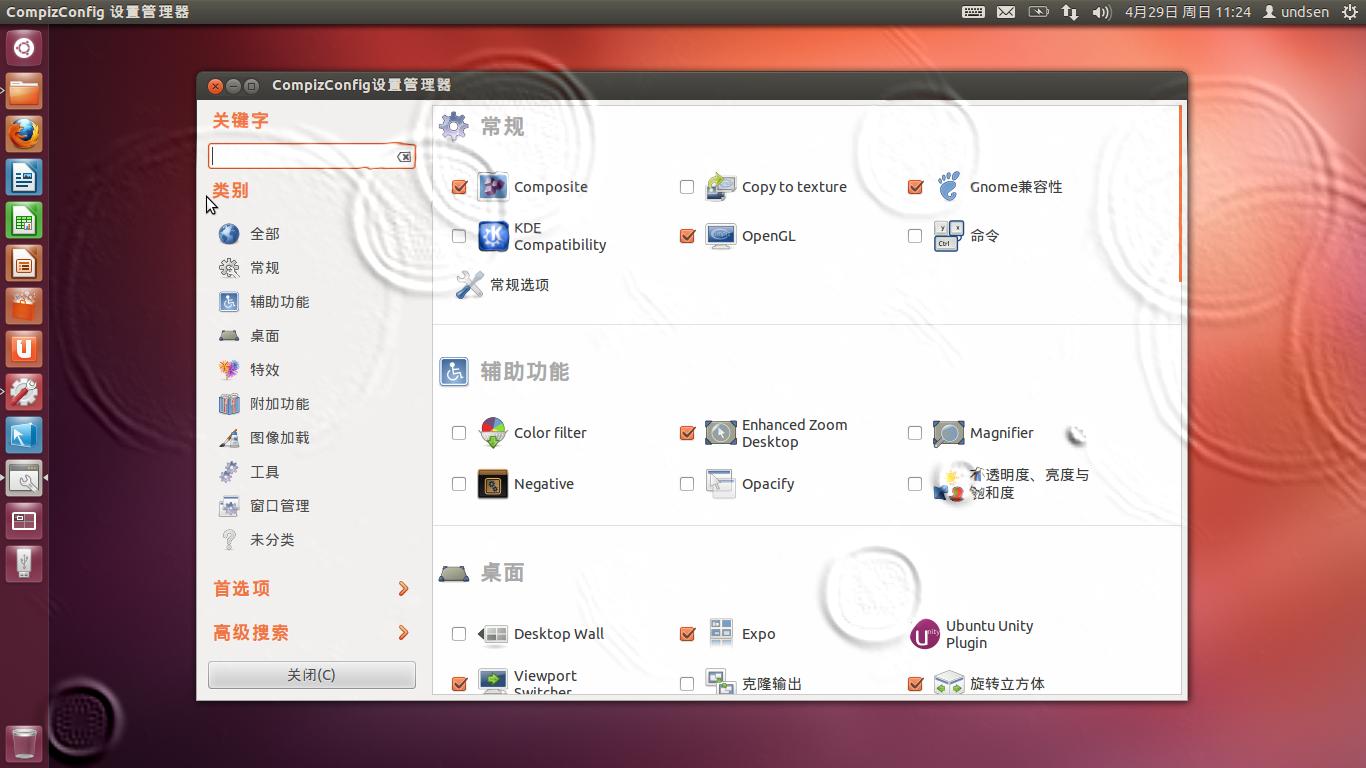The height and width of the screenshot is (768, 1366).
Task: Enable the Color filter checkbox
Action: point(459,433)
